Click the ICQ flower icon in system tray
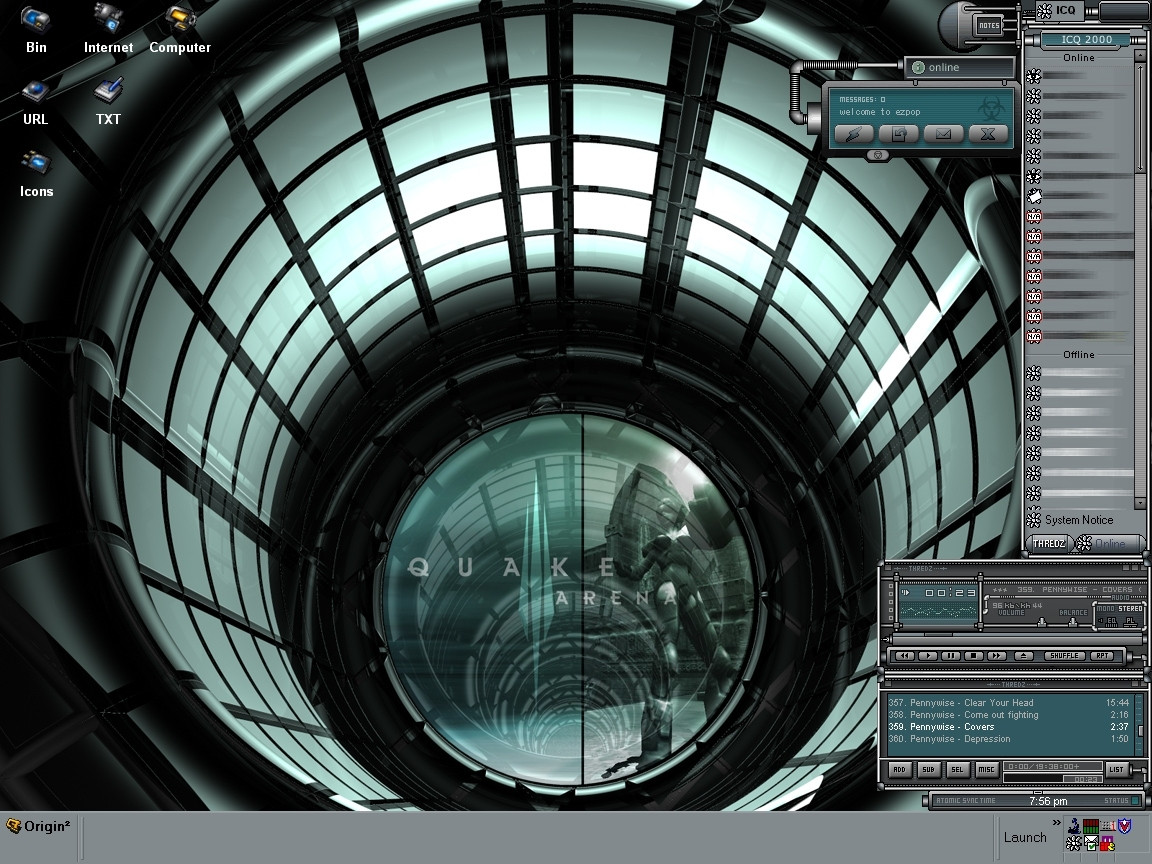Viewport: 1152px width, 864px height. point(1073,843)
